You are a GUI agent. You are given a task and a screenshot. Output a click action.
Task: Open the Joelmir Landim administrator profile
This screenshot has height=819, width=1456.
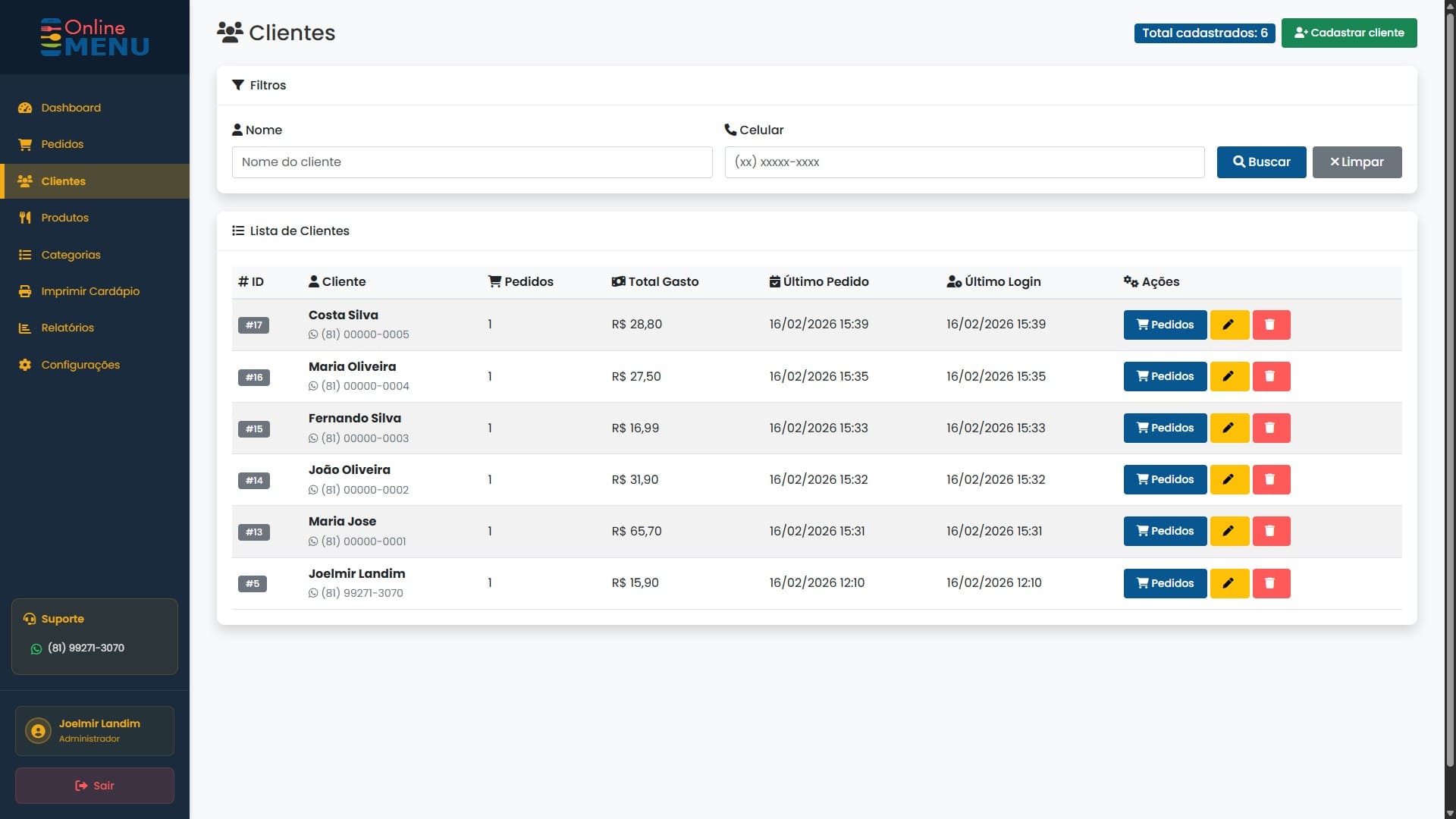94,730
